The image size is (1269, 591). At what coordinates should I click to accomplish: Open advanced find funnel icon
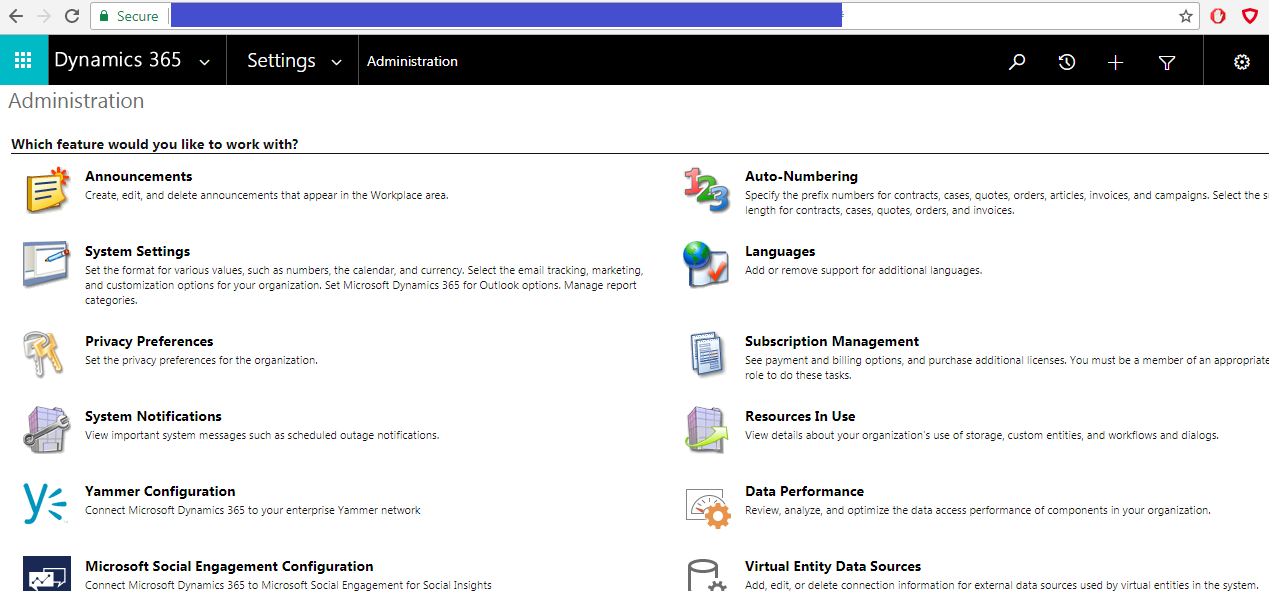(1166, 62)
